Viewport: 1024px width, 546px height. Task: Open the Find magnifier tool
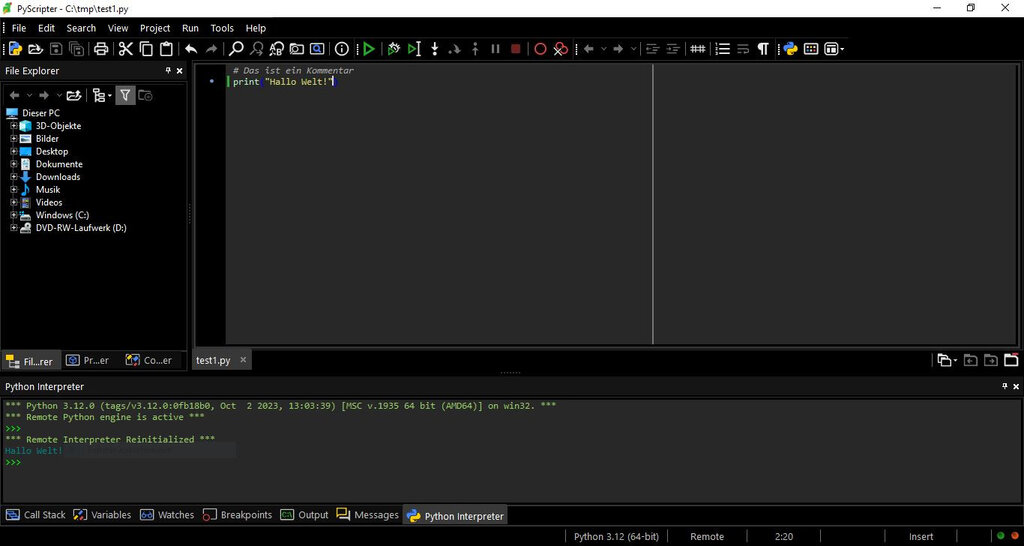[x=237, y=49]
